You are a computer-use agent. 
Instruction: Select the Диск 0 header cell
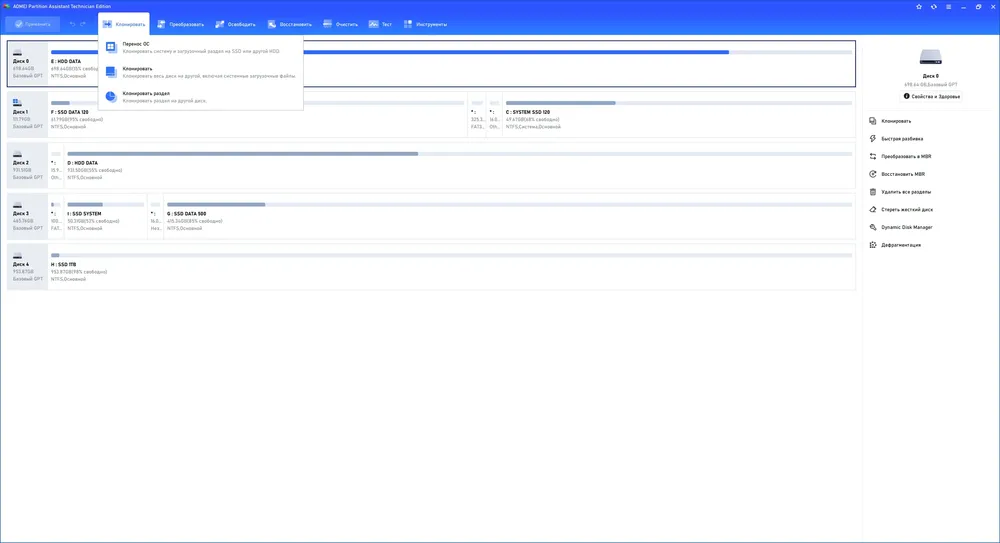coord(27,64)
